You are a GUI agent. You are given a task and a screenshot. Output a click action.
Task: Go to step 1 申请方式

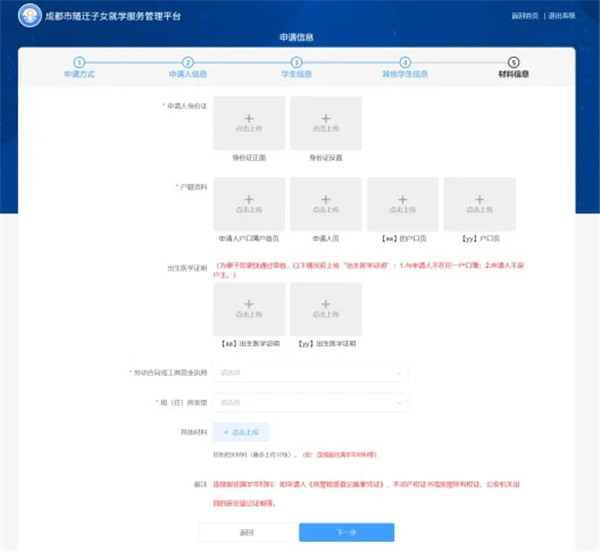click(x=79, y=68)
